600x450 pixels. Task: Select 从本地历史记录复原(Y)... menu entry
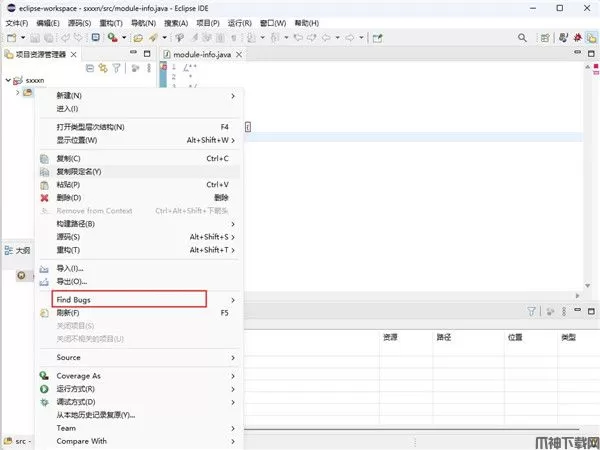coord(109,414)
